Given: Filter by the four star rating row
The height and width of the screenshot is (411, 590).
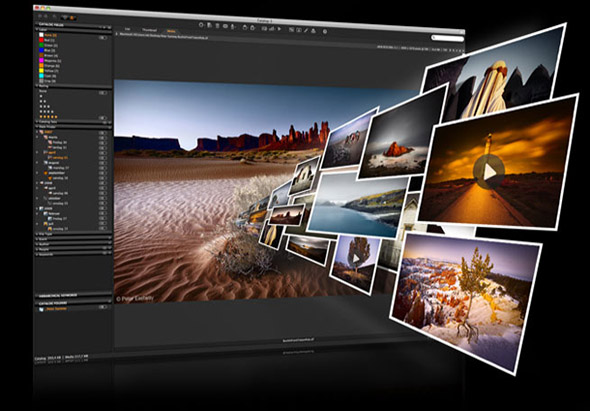Looking at the screenshot, I should click(47, 112).
